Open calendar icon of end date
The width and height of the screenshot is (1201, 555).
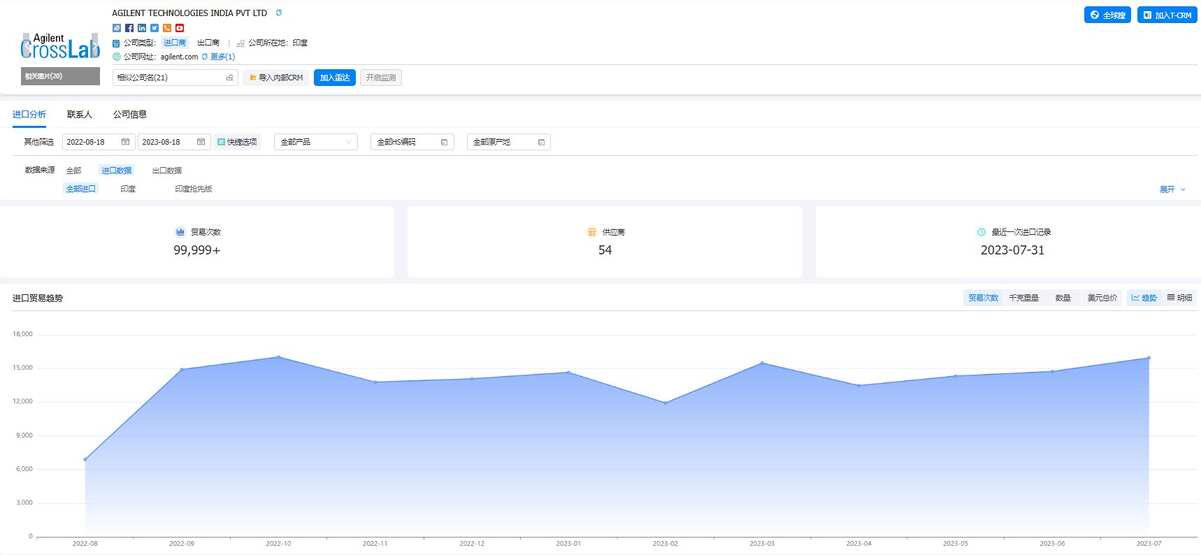click(201, 142)
